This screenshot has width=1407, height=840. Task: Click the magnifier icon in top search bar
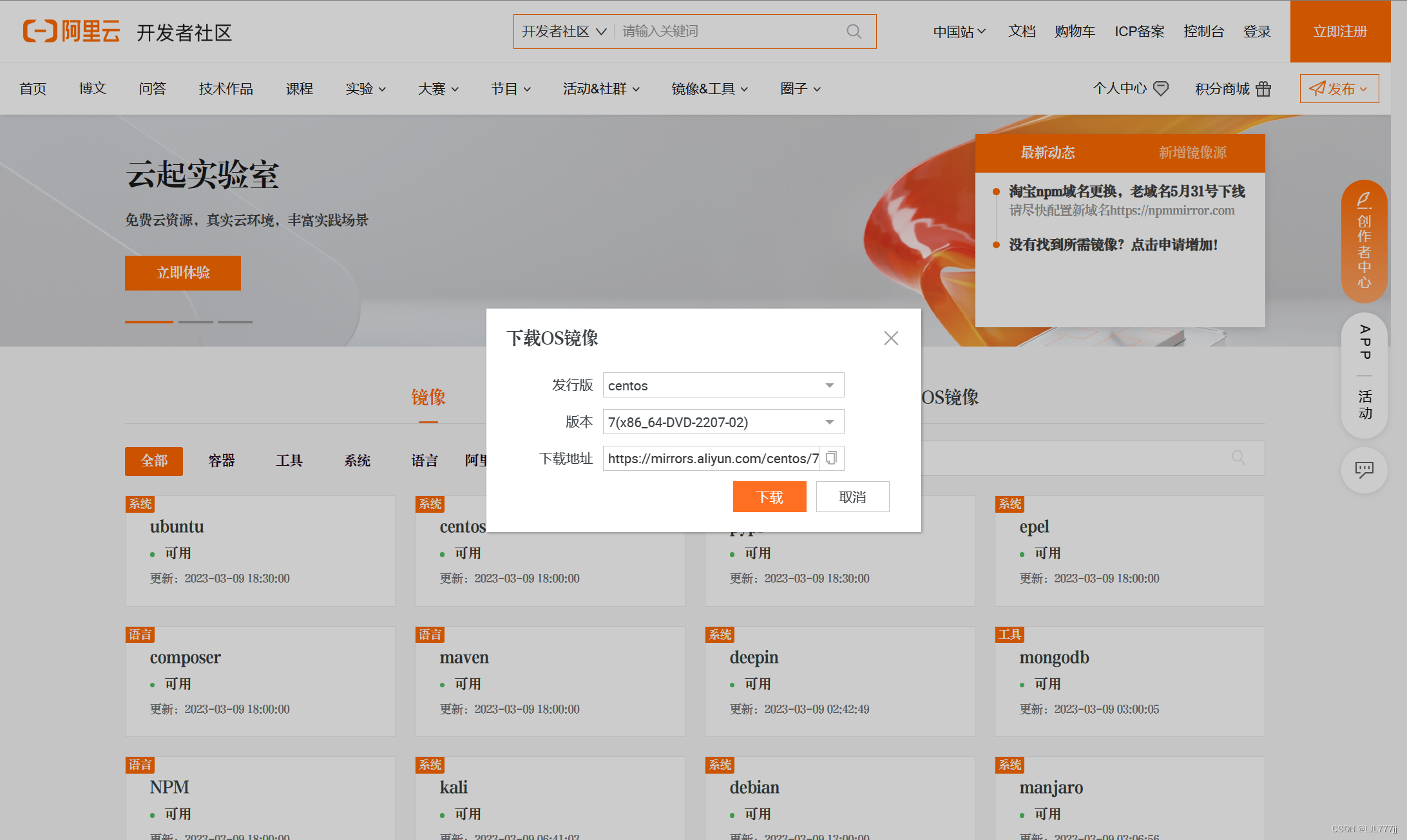click(x=854, y=32)
